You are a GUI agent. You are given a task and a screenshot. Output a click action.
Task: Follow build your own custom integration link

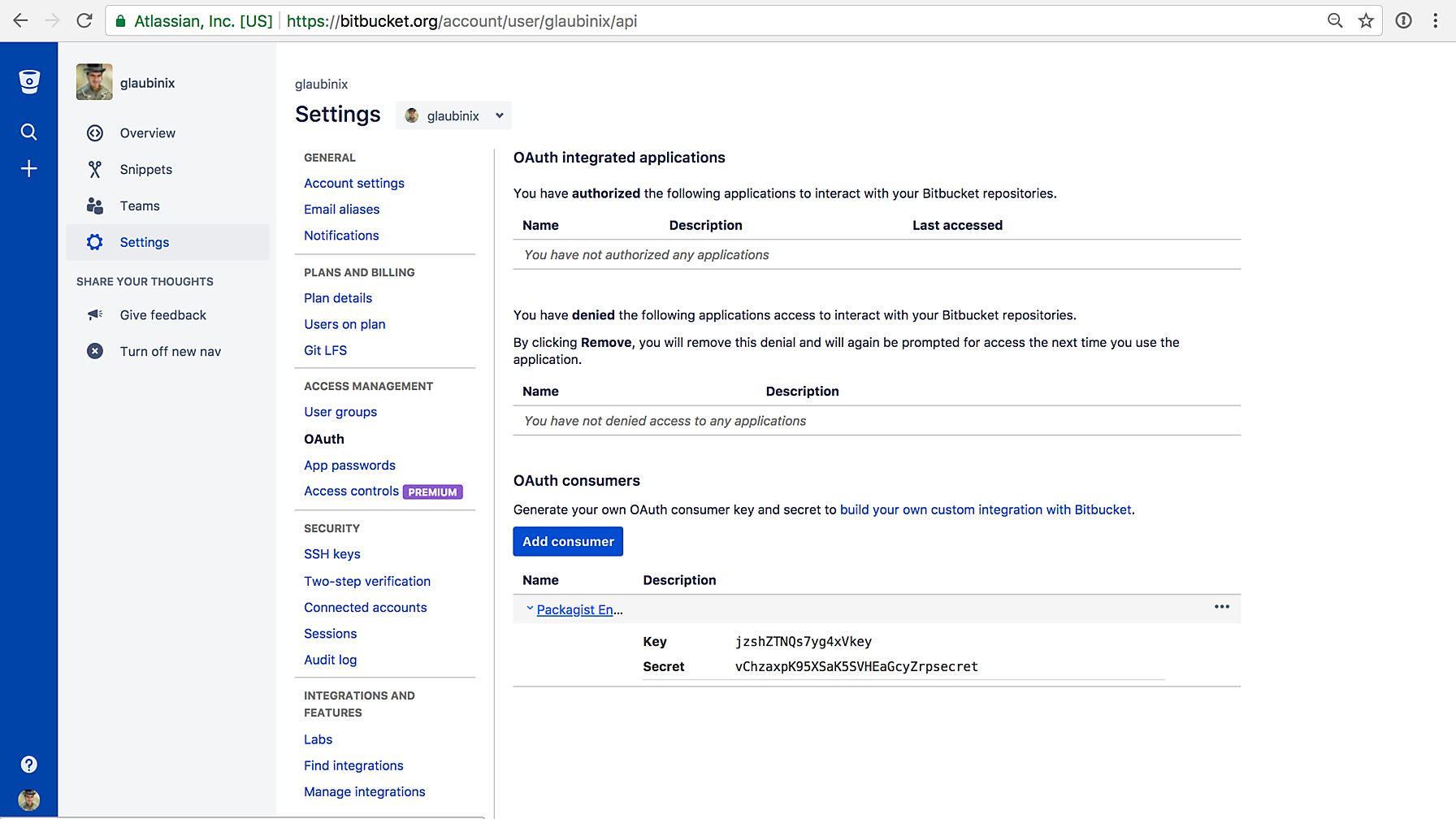(986, 510)
